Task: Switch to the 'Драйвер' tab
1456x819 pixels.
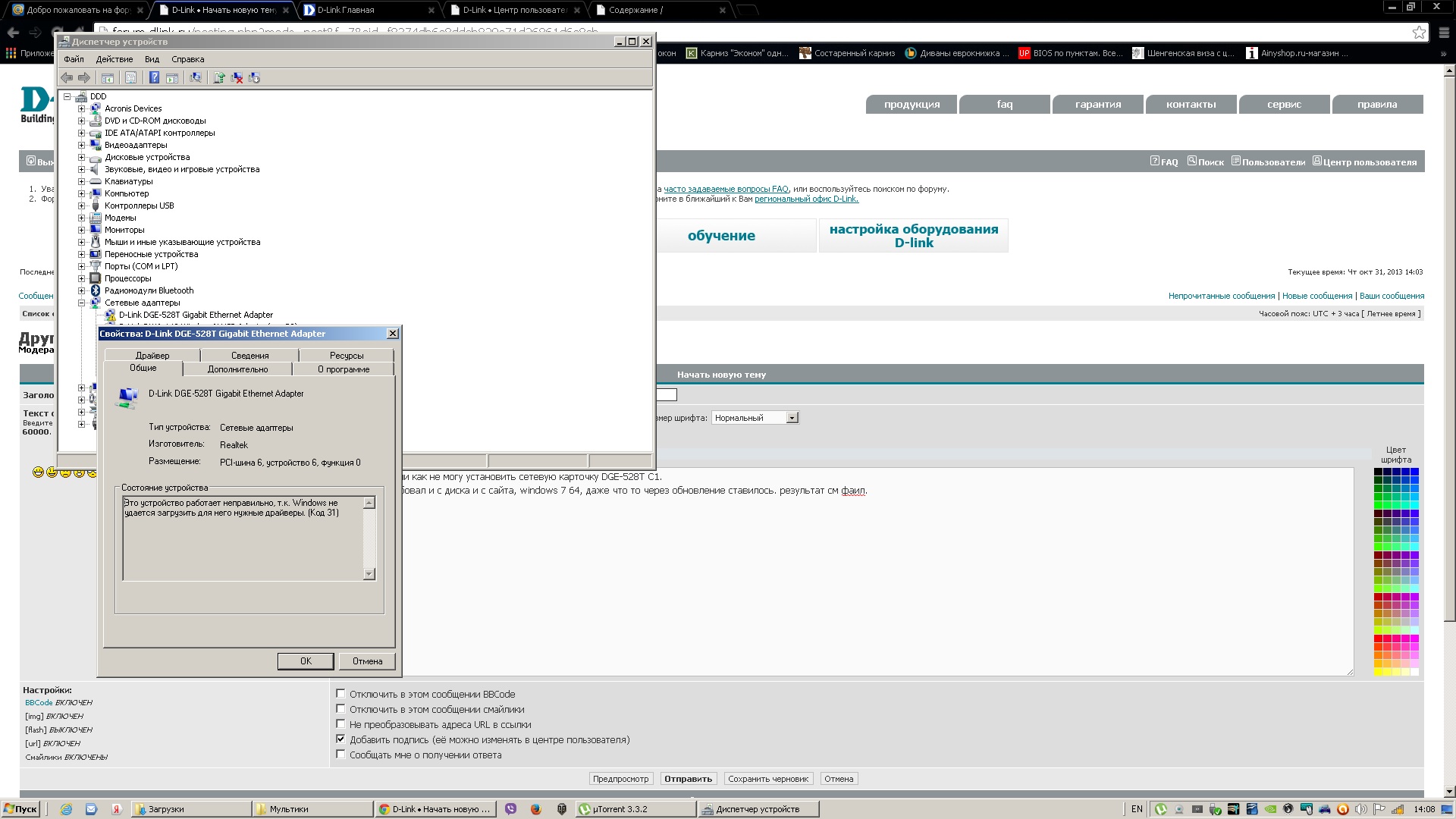Action: [x=152, y=356]
